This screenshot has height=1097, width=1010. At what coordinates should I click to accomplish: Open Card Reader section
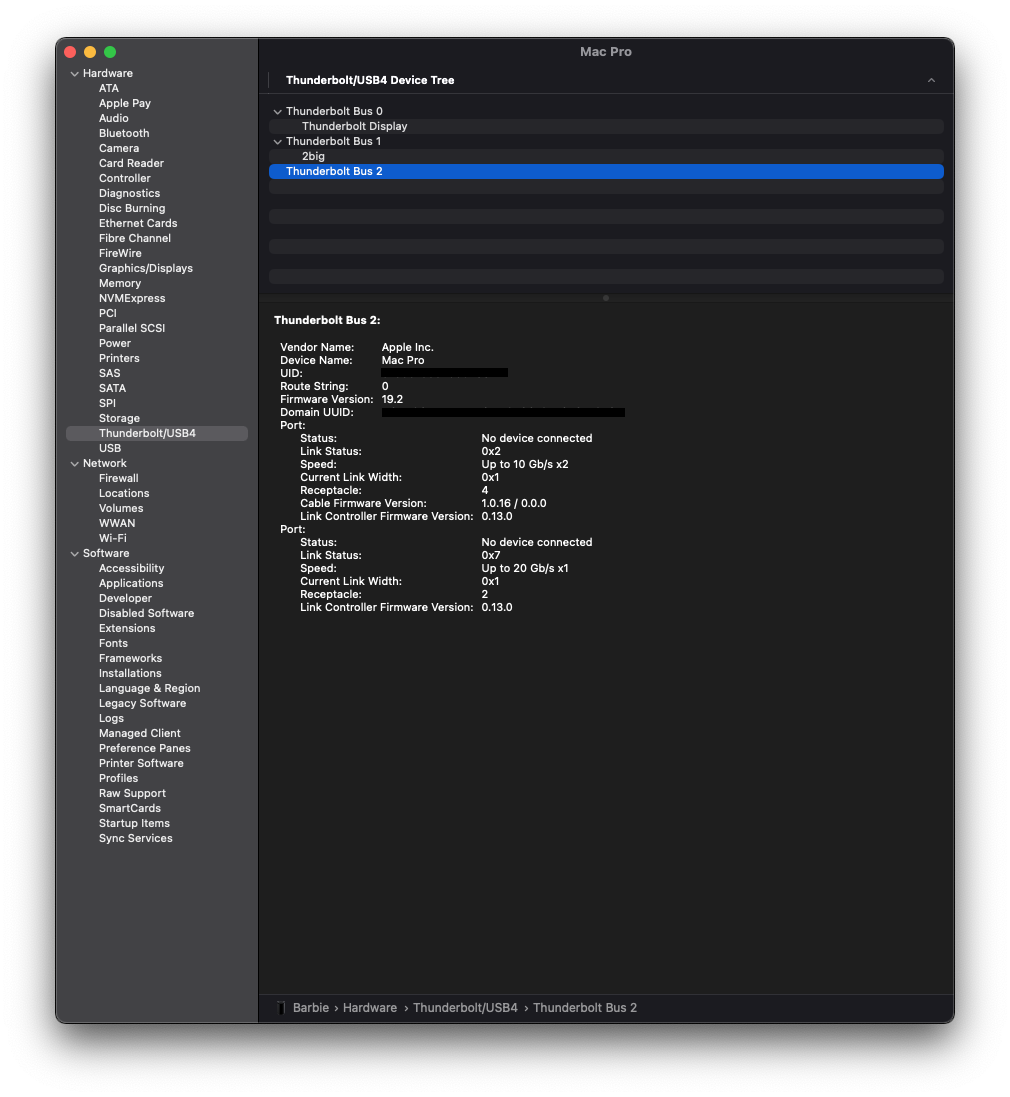pos(131,163)
